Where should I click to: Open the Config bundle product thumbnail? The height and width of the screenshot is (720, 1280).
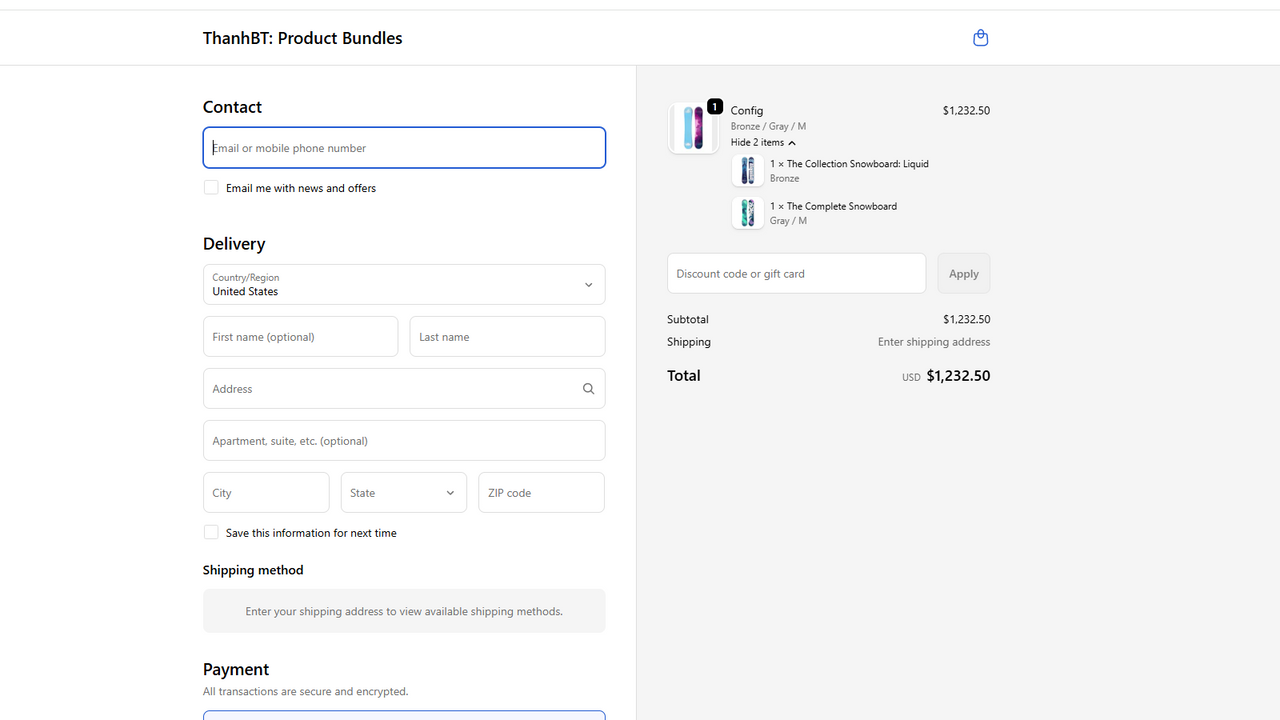pyautogui.click(x=693, y=128)
